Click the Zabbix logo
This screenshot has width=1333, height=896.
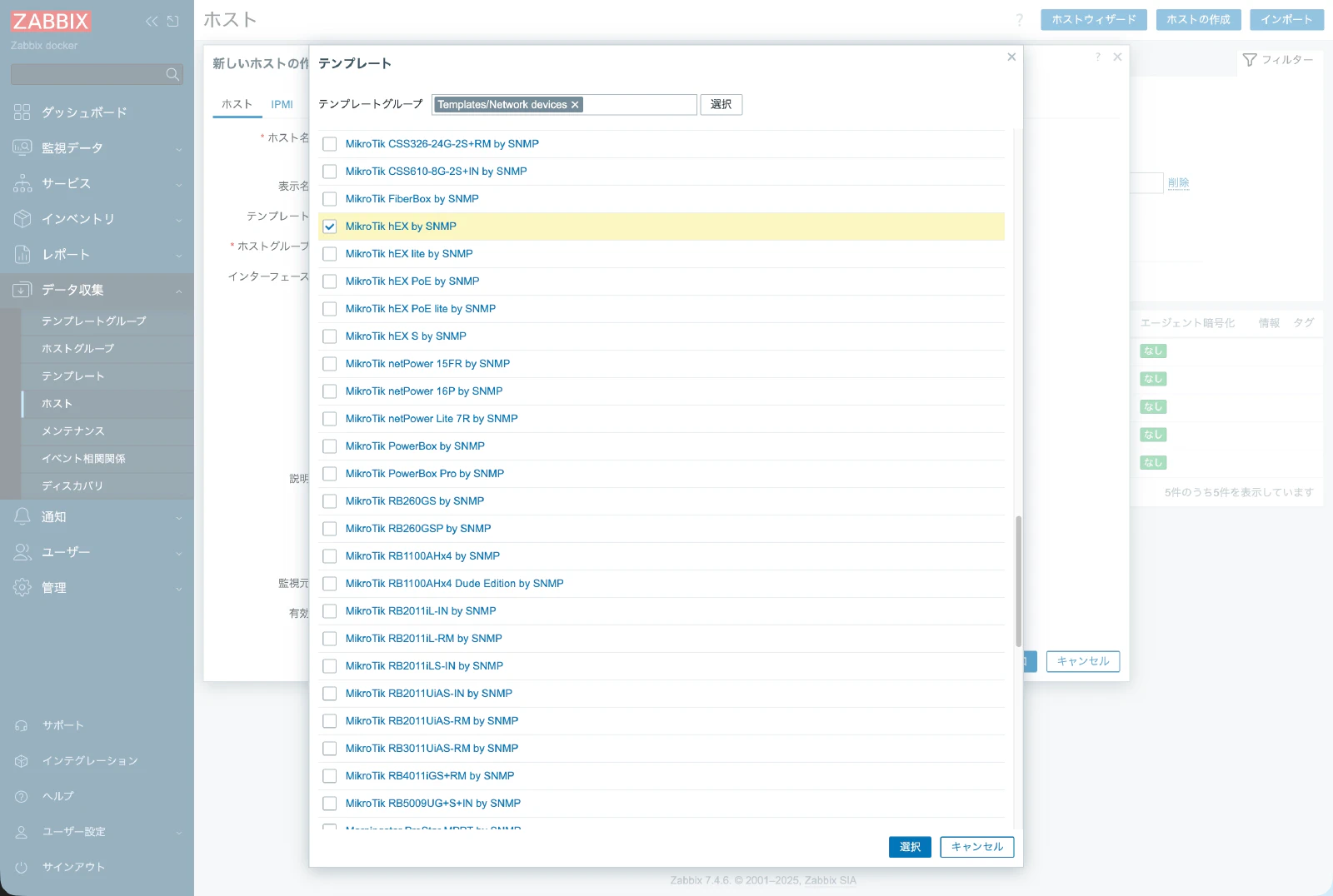[x=51, y=21]
